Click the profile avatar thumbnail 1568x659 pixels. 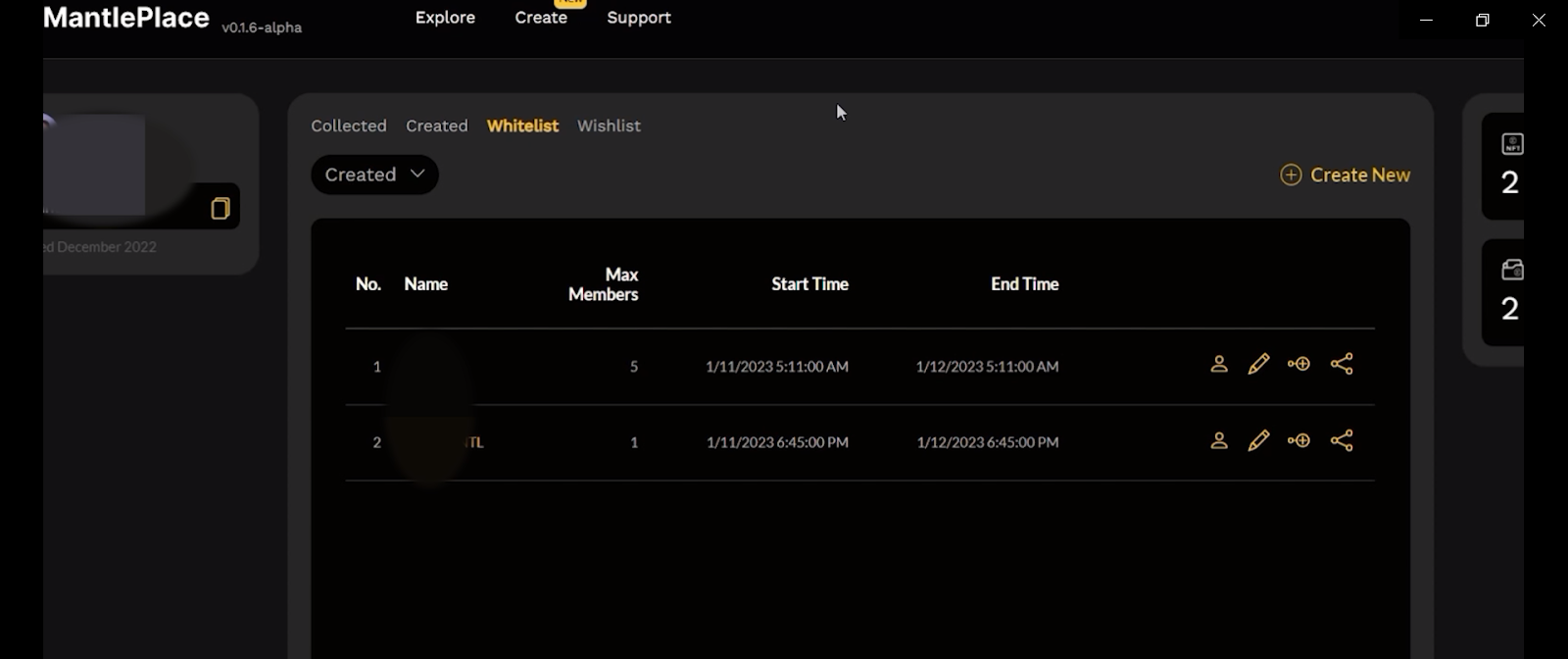[x=94, y=165]
